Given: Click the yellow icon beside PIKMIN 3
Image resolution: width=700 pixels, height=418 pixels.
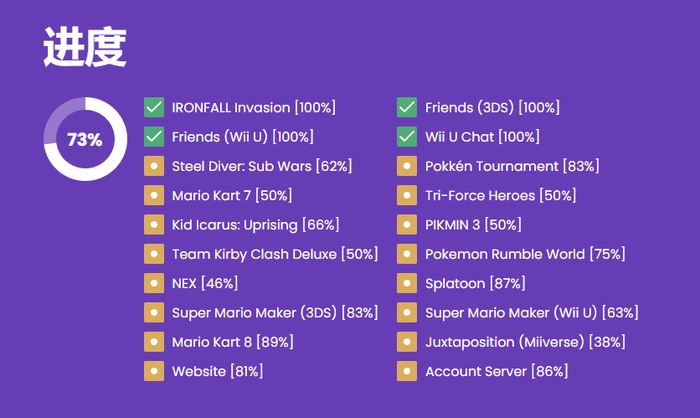Looking at the screenshot, I should pyautogui.click(x=407, y=224).
